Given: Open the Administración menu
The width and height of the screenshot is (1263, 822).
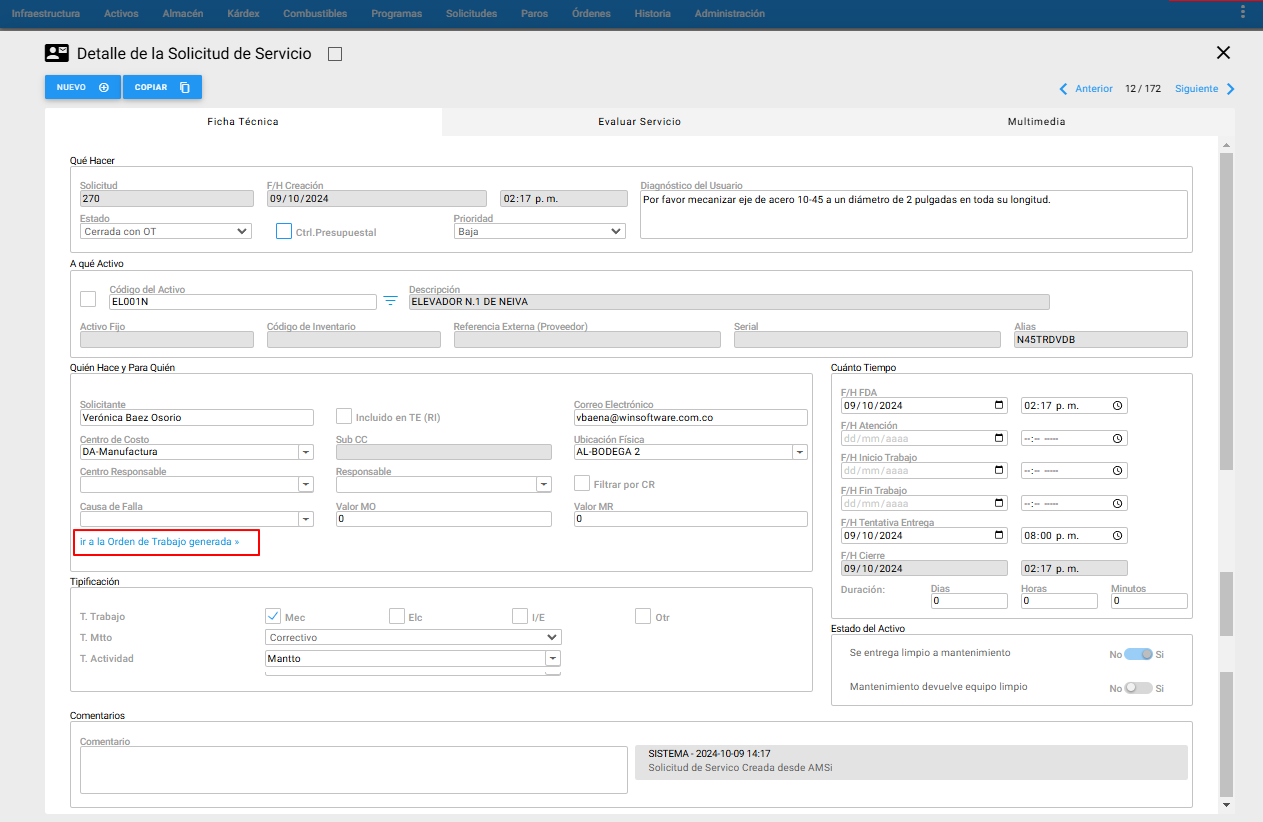Looking at the screenshot, I should [730, 14].
